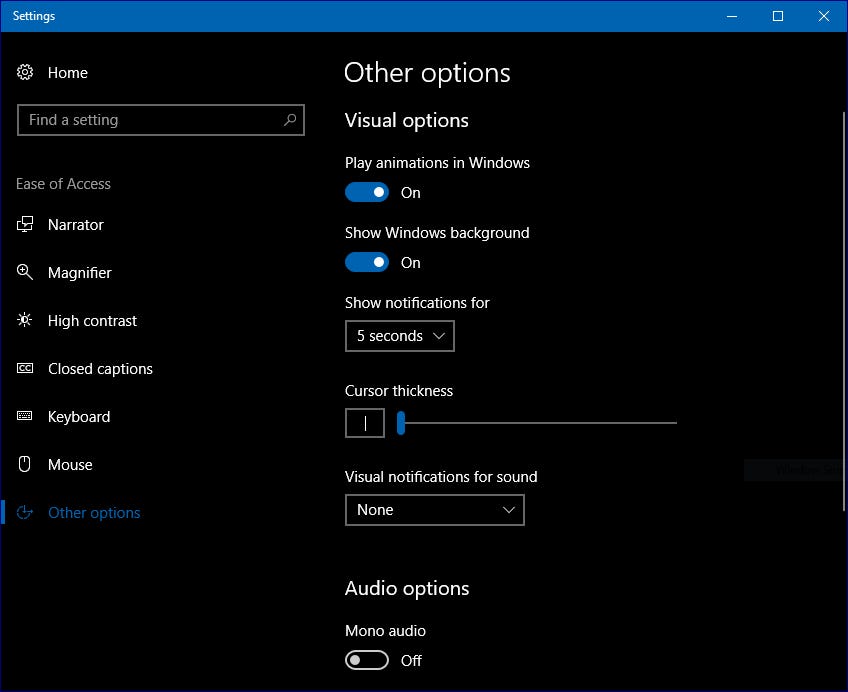This screenshot has height=692, width=848.
Task: Expand the 5 seconds combo box chevron
Action: click(x=439, y=336)
